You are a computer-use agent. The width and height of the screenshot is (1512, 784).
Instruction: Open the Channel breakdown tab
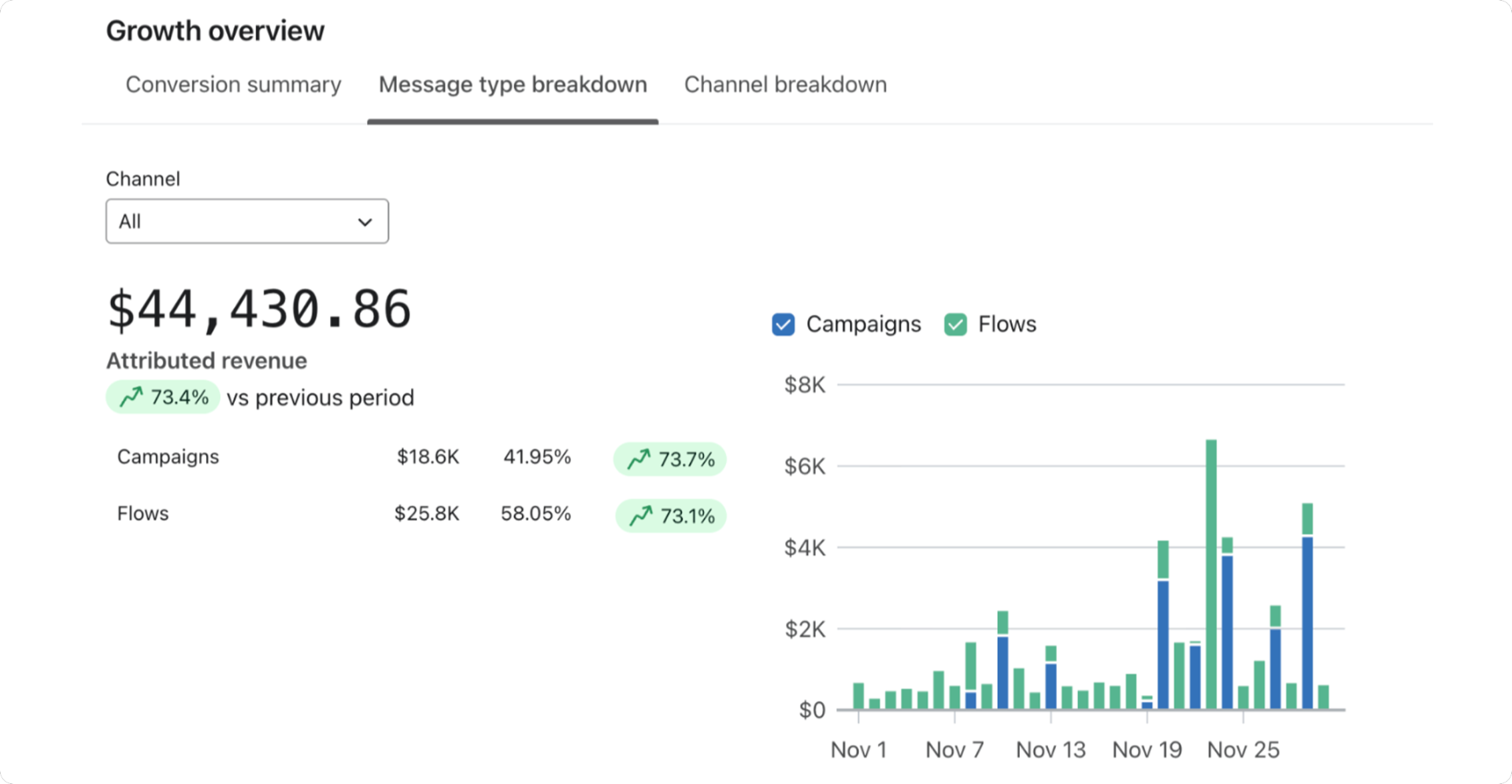pos(785,84)
